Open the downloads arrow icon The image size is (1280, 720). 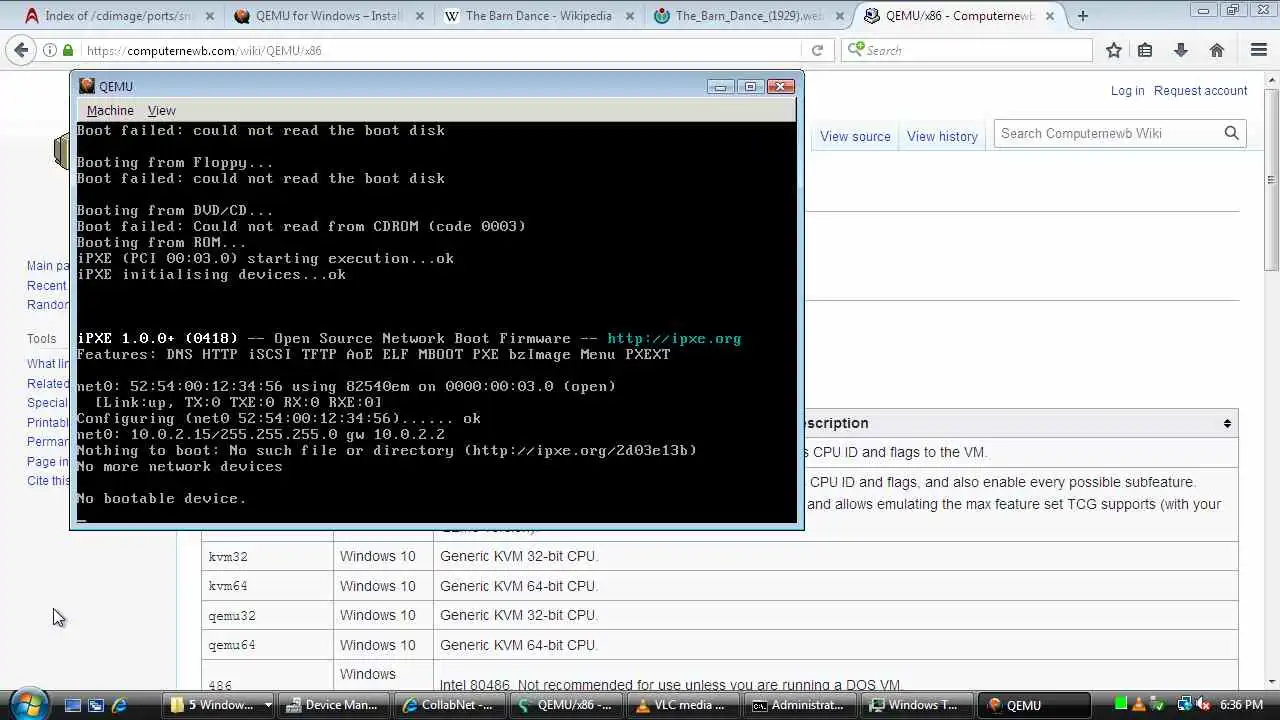click(x=1181, y=50)
